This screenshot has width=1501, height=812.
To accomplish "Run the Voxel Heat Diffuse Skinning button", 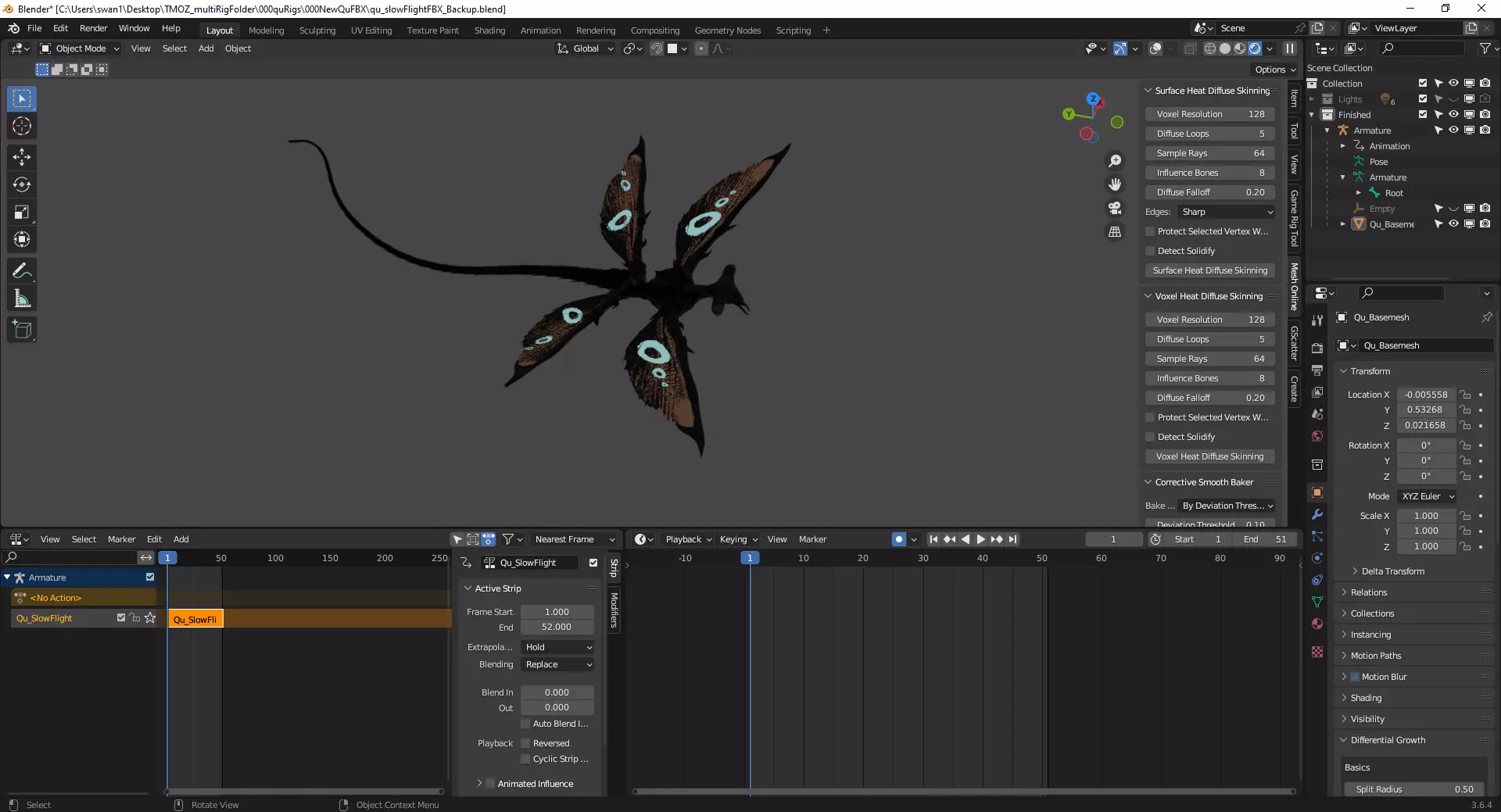I will click(1210, 456).
